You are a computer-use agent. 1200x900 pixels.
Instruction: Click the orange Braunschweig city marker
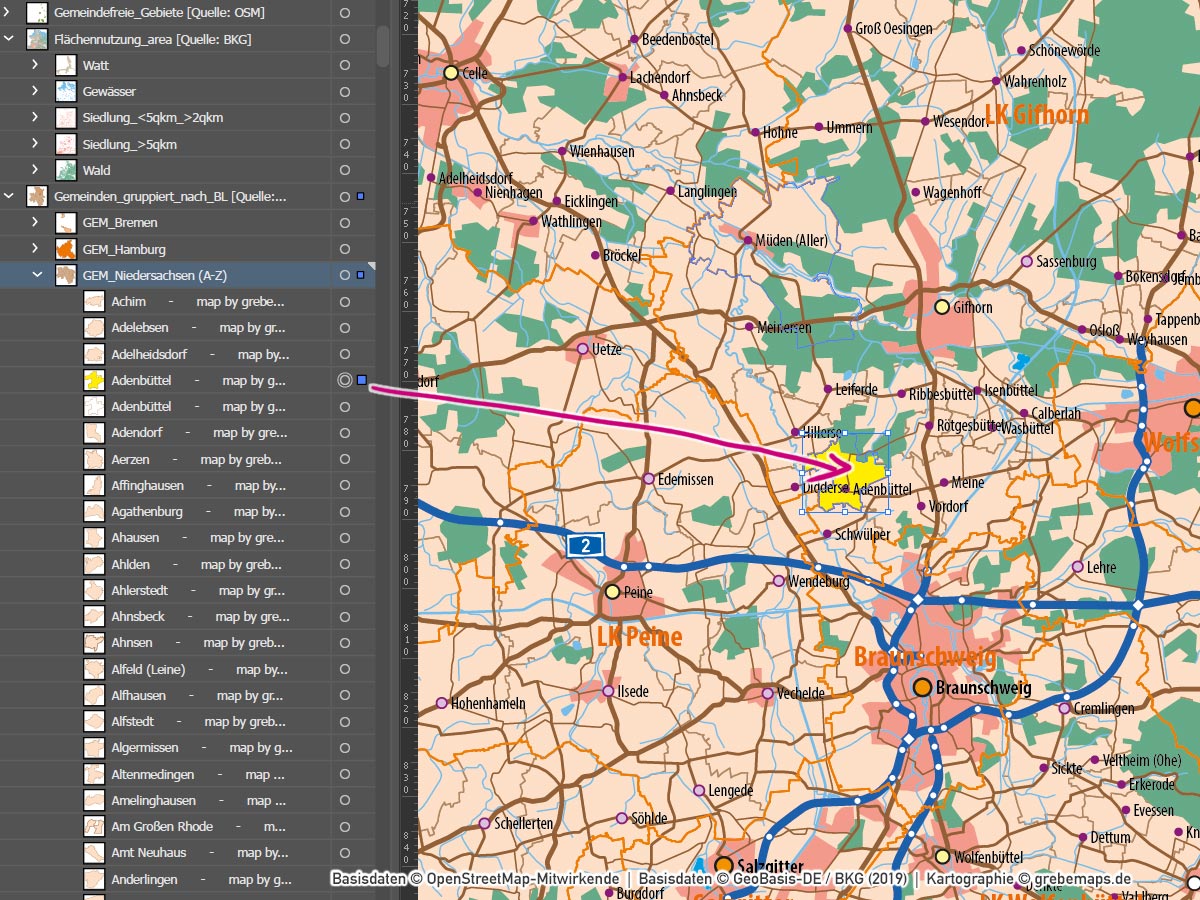tap(922, 687)
